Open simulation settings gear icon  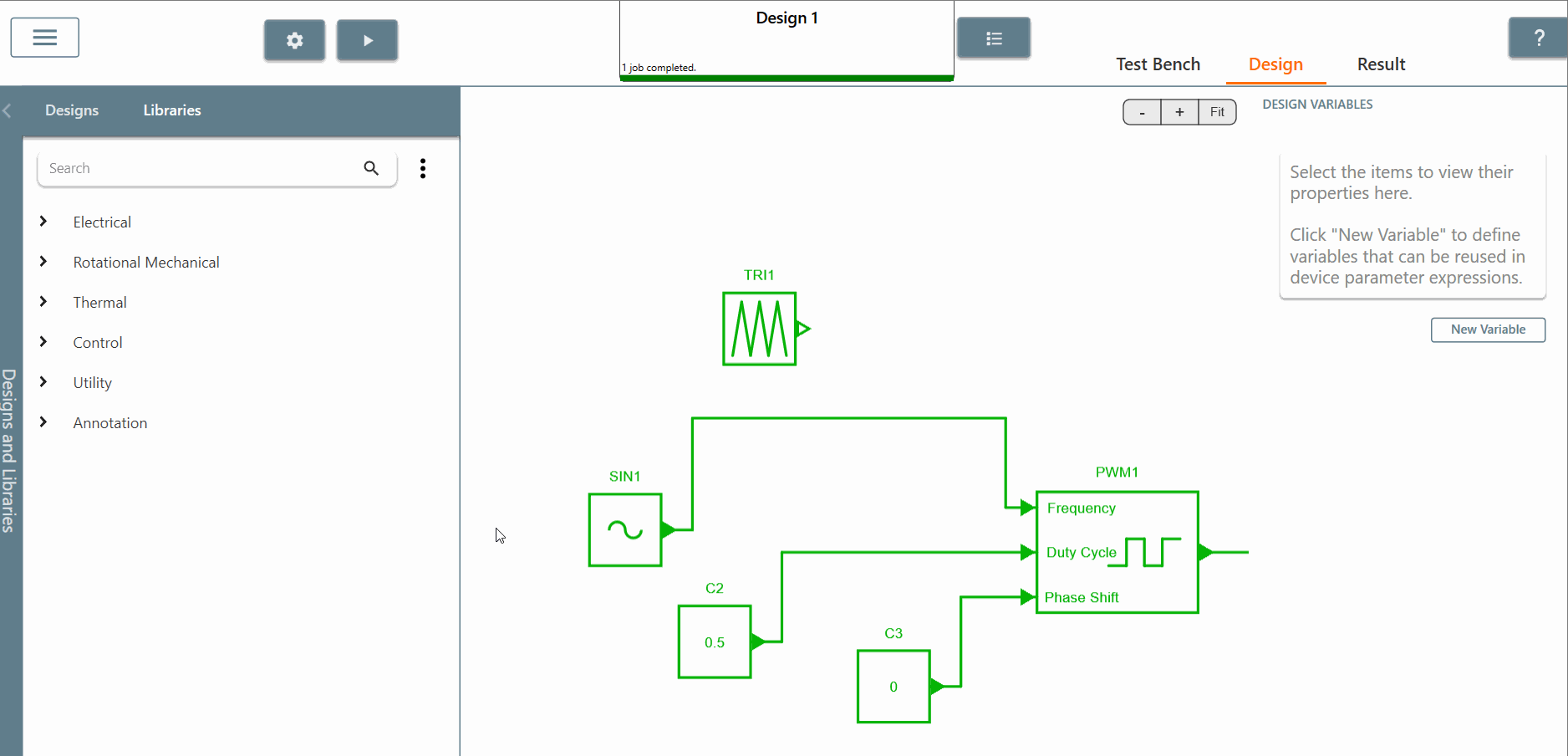click(x=294, y=40)
